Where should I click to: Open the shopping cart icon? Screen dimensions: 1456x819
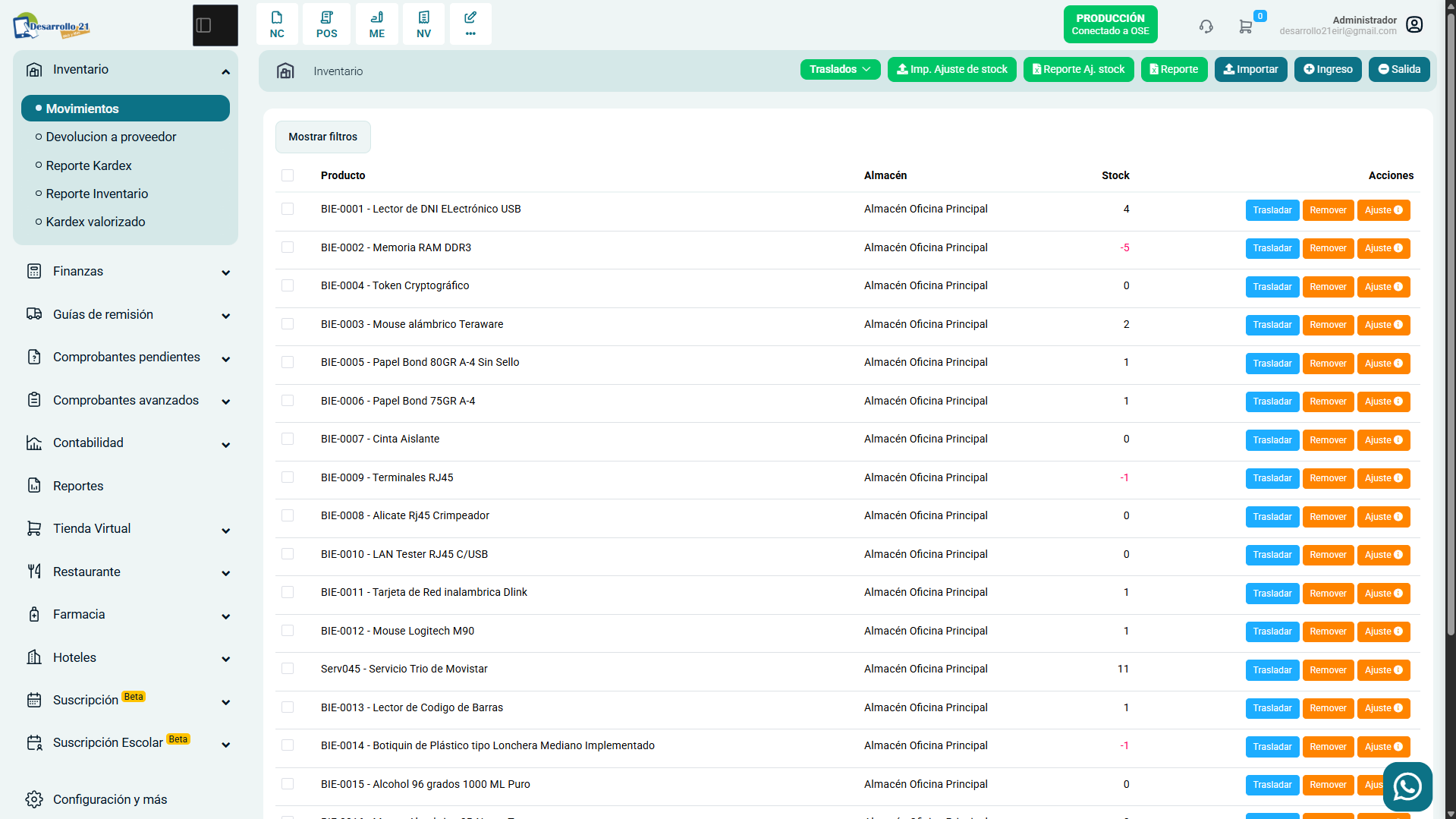tap(1245, 27)
